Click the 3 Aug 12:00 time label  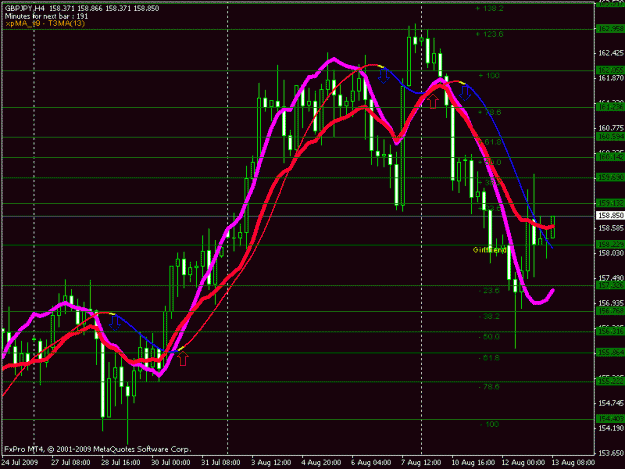[x=271, y=463]
